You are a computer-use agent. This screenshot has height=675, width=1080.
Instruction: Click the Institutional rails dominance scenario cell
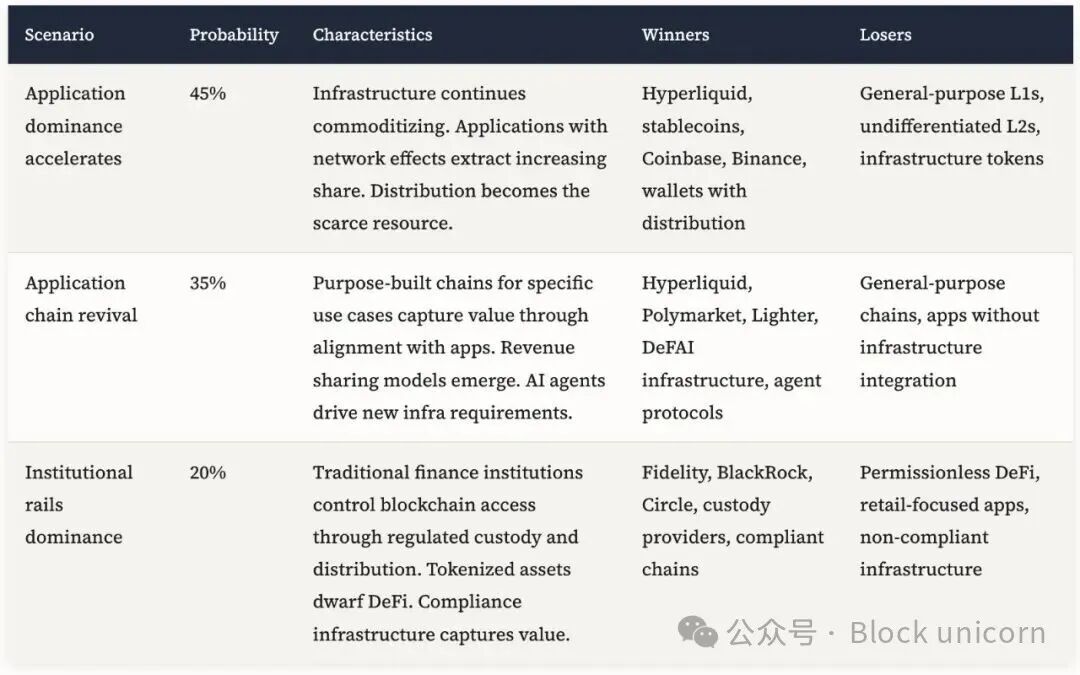coord(79,504)
